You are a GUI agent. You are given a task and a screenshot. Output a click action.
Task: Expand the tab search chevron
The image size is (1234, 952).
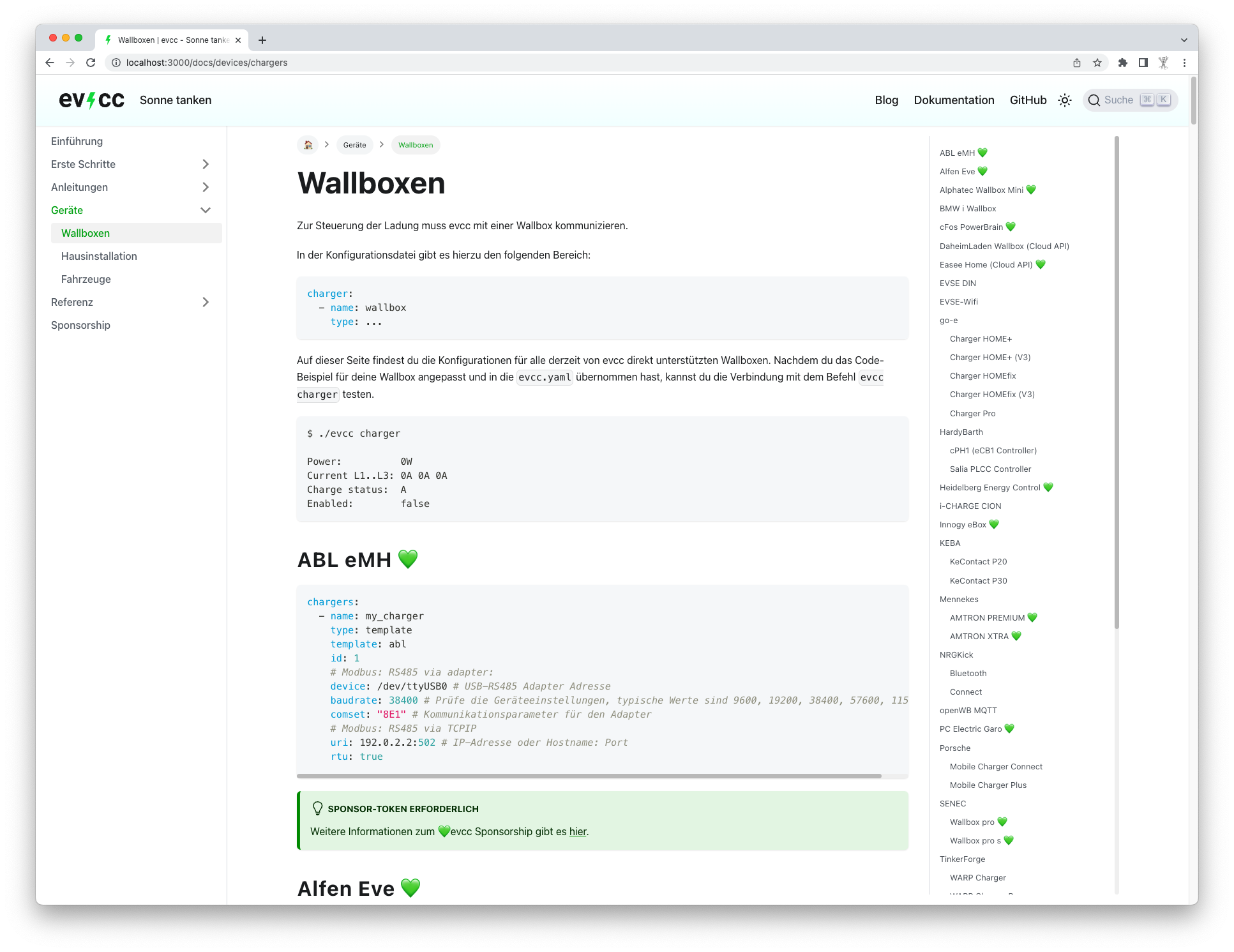[1184, 40]
